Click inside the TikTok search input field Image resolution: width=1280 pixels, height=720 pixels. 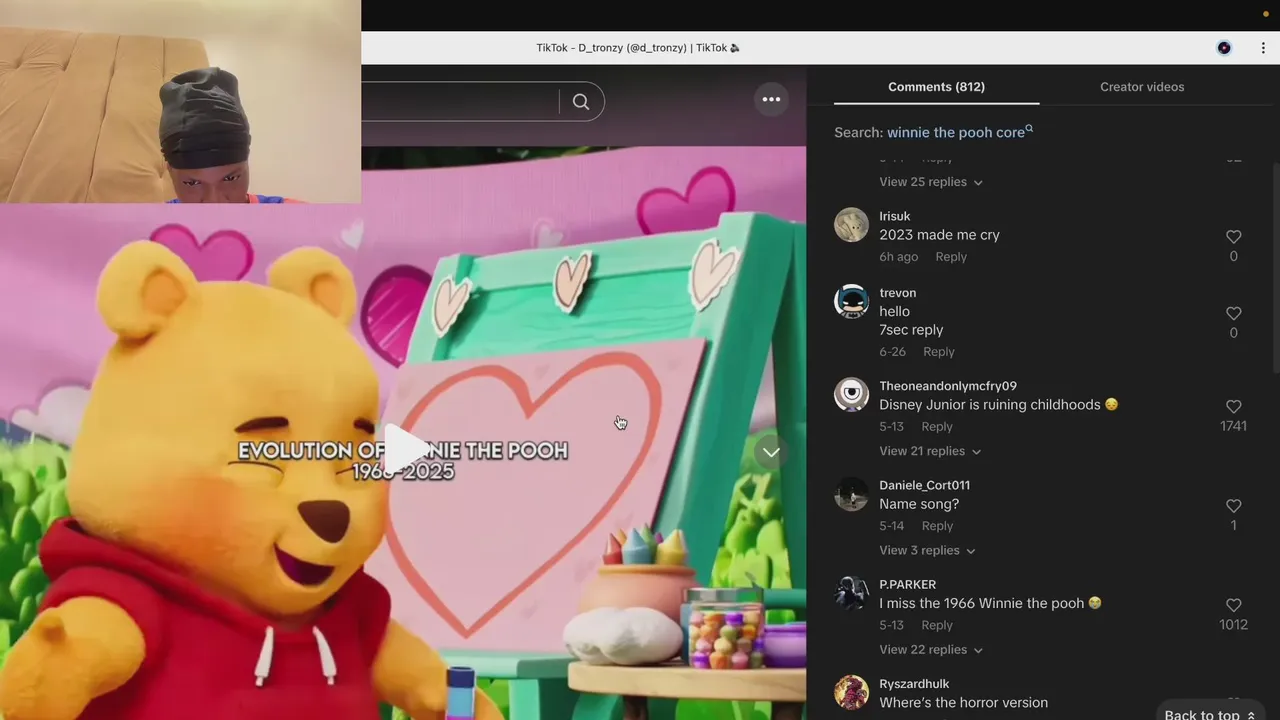460,102
